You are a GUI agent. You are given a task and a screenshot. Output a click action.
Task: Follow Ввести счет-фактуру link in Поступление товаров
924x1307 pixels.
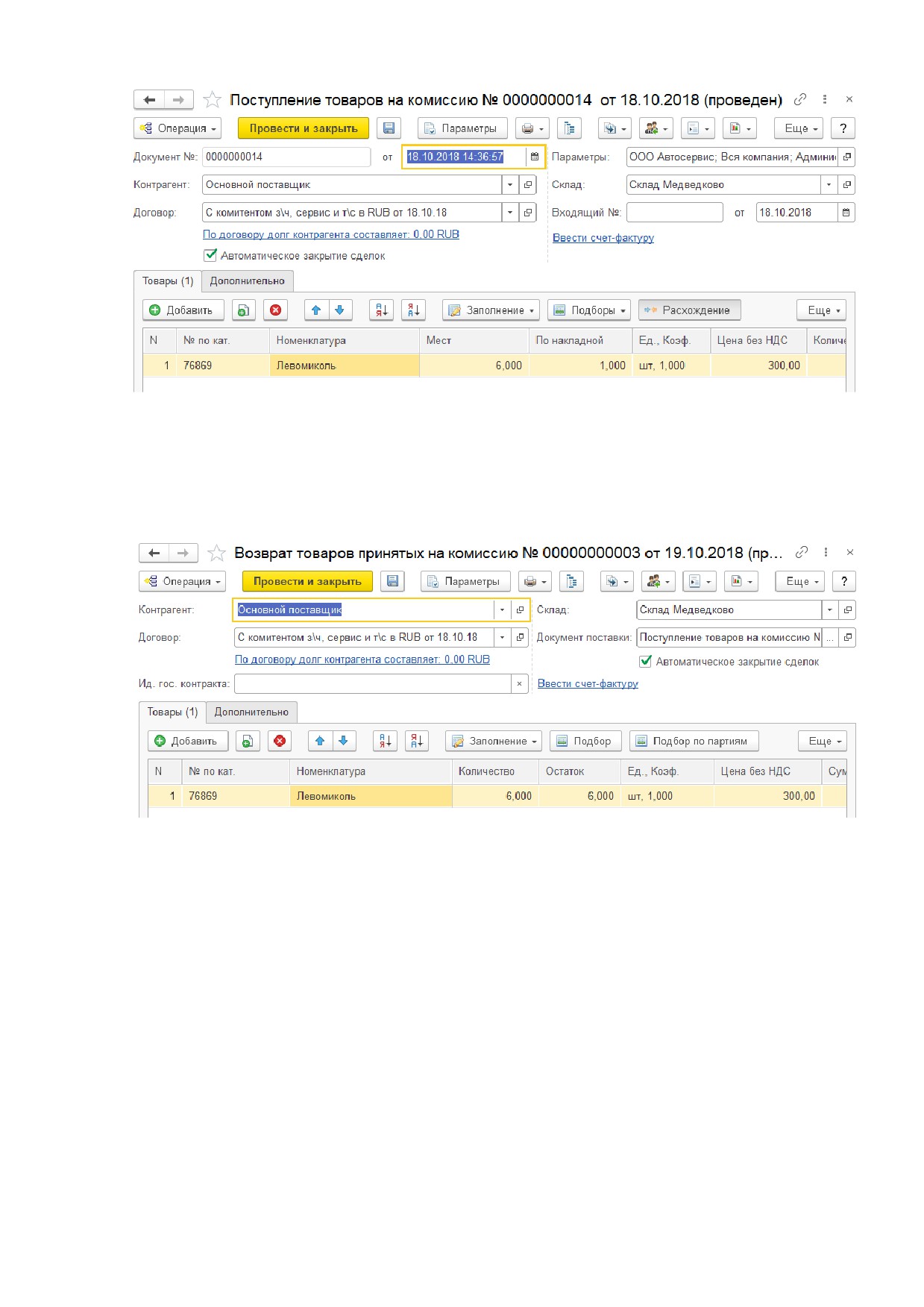tap(603, 238)
